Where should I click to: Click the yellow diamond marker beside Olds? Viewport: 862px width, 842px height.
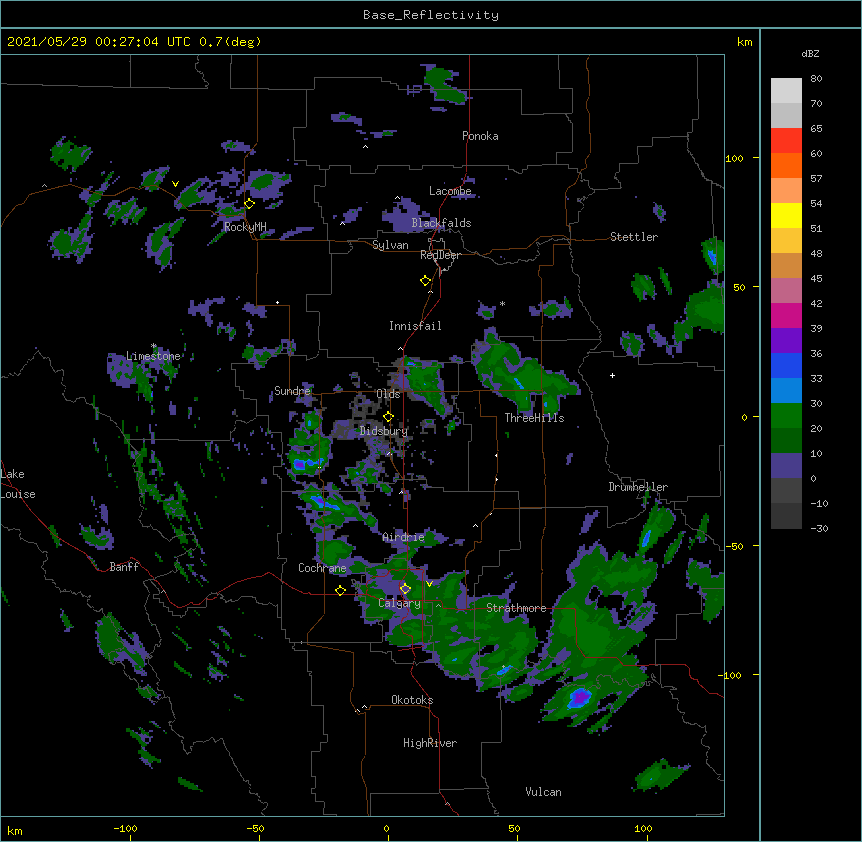click(x=388, y=417)
